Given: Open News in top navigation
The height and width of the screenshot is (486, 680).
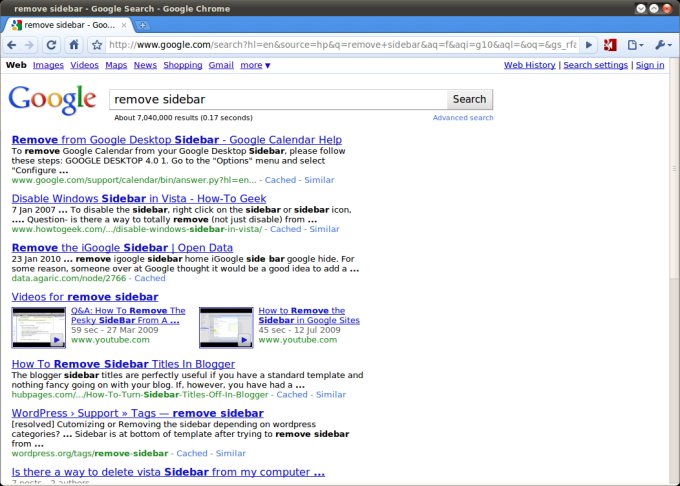Looking at the screenshot, I should (x=145, y=65).
